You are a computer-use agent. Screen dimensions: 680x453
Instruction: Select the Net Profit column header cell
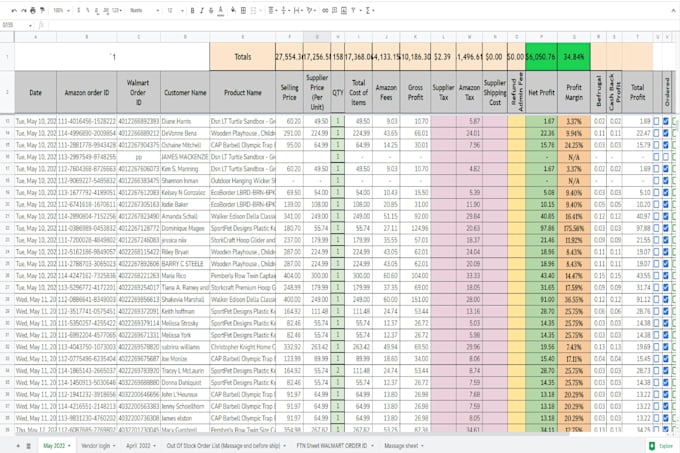541,92
